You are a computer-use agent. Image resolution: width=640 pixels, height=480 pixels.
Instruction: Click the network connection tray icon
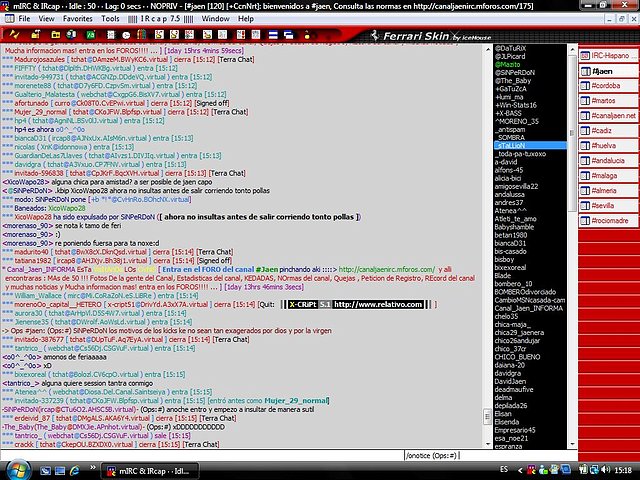594,470
